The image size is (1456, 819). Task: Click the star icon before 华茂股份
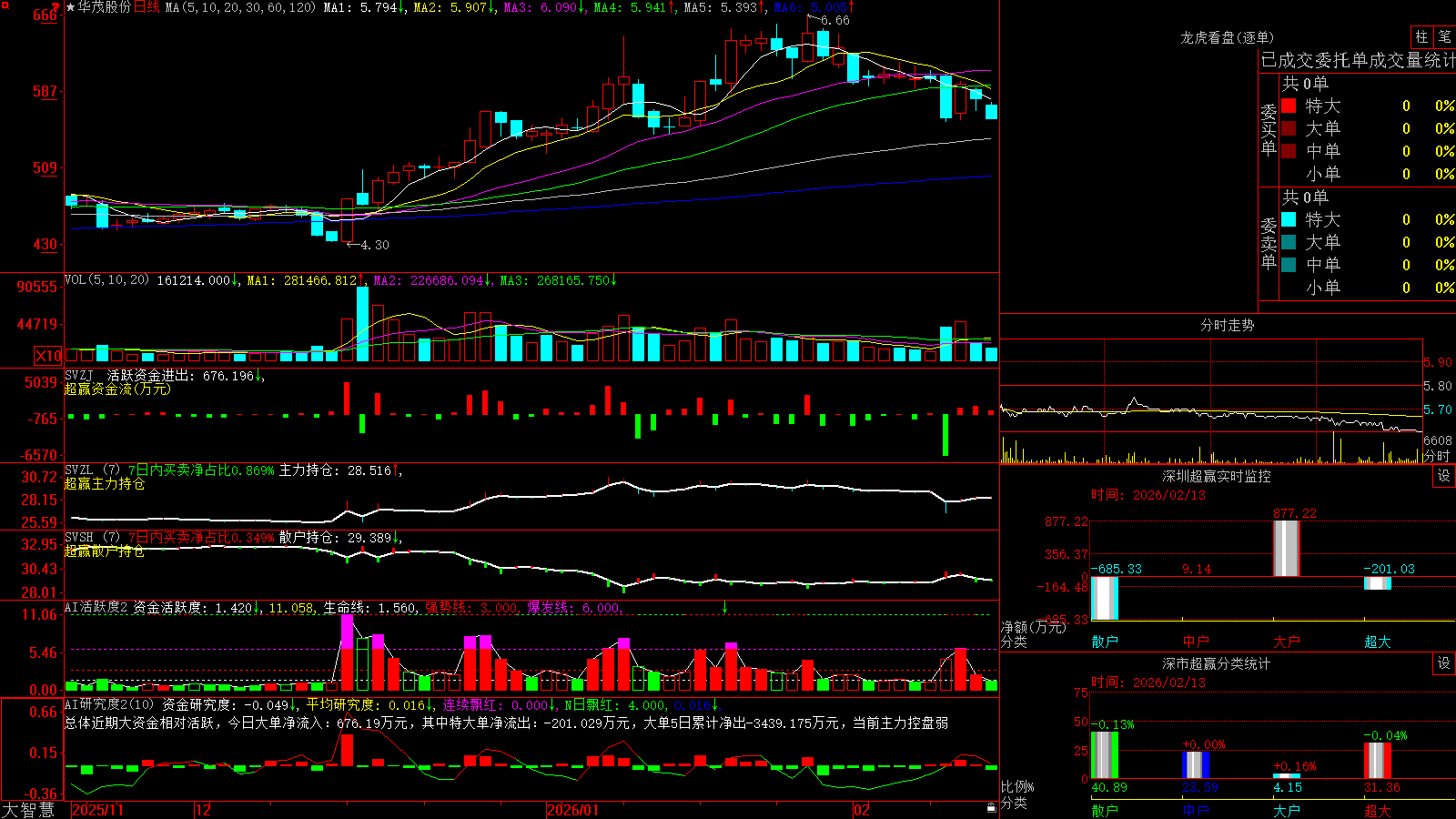click(71, 7)
